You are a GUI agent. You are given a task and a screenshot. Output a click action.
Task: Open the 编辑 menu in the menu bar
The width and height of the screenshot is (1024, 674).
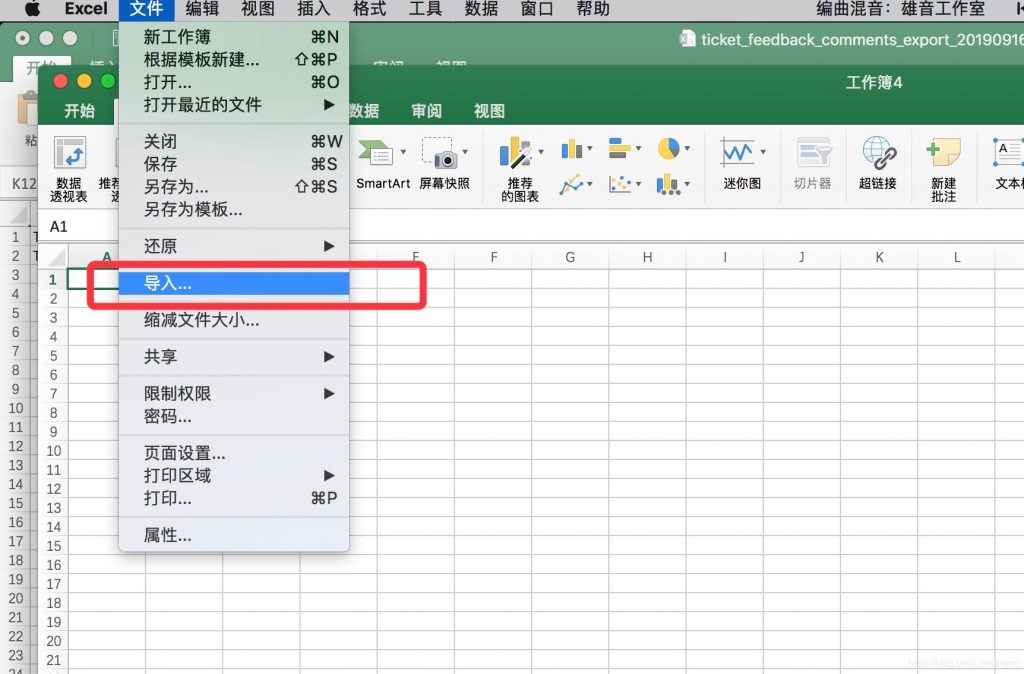coord(202,8)
